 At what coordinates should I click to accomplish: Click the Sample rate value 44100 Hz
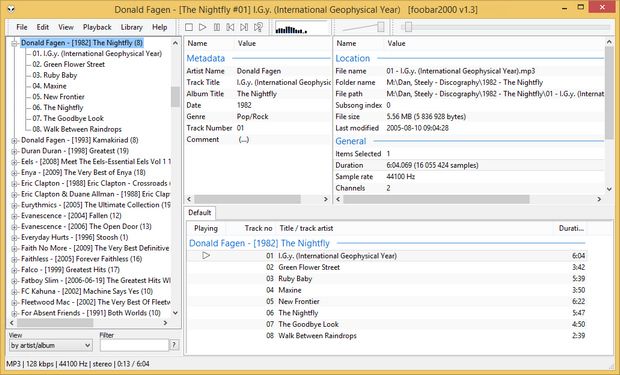pyautogui.click(x=401, y=177)
